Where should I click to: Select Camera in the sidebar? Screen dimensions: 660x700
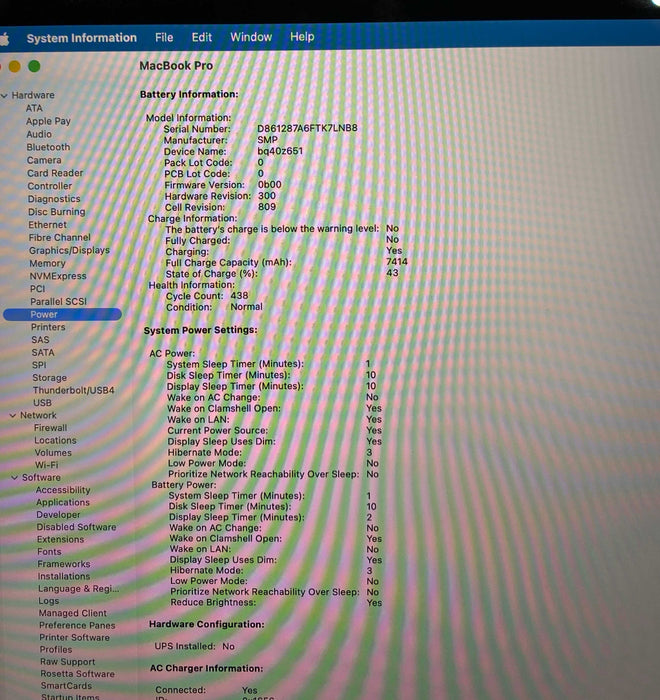pos(44,160)
